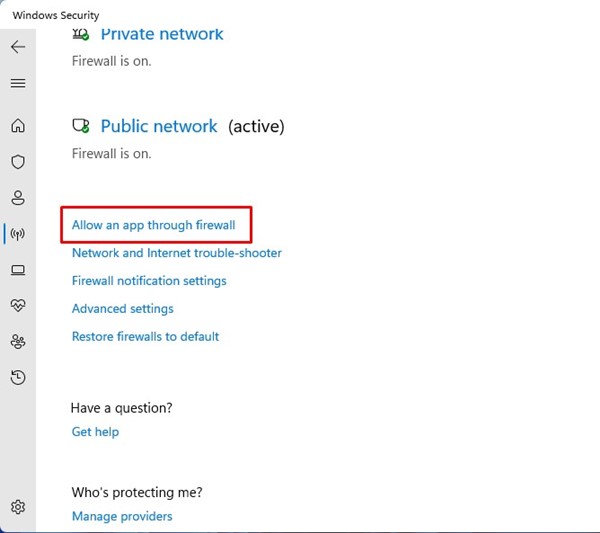
Task: Open Settings gear icon
Action: 18,507
